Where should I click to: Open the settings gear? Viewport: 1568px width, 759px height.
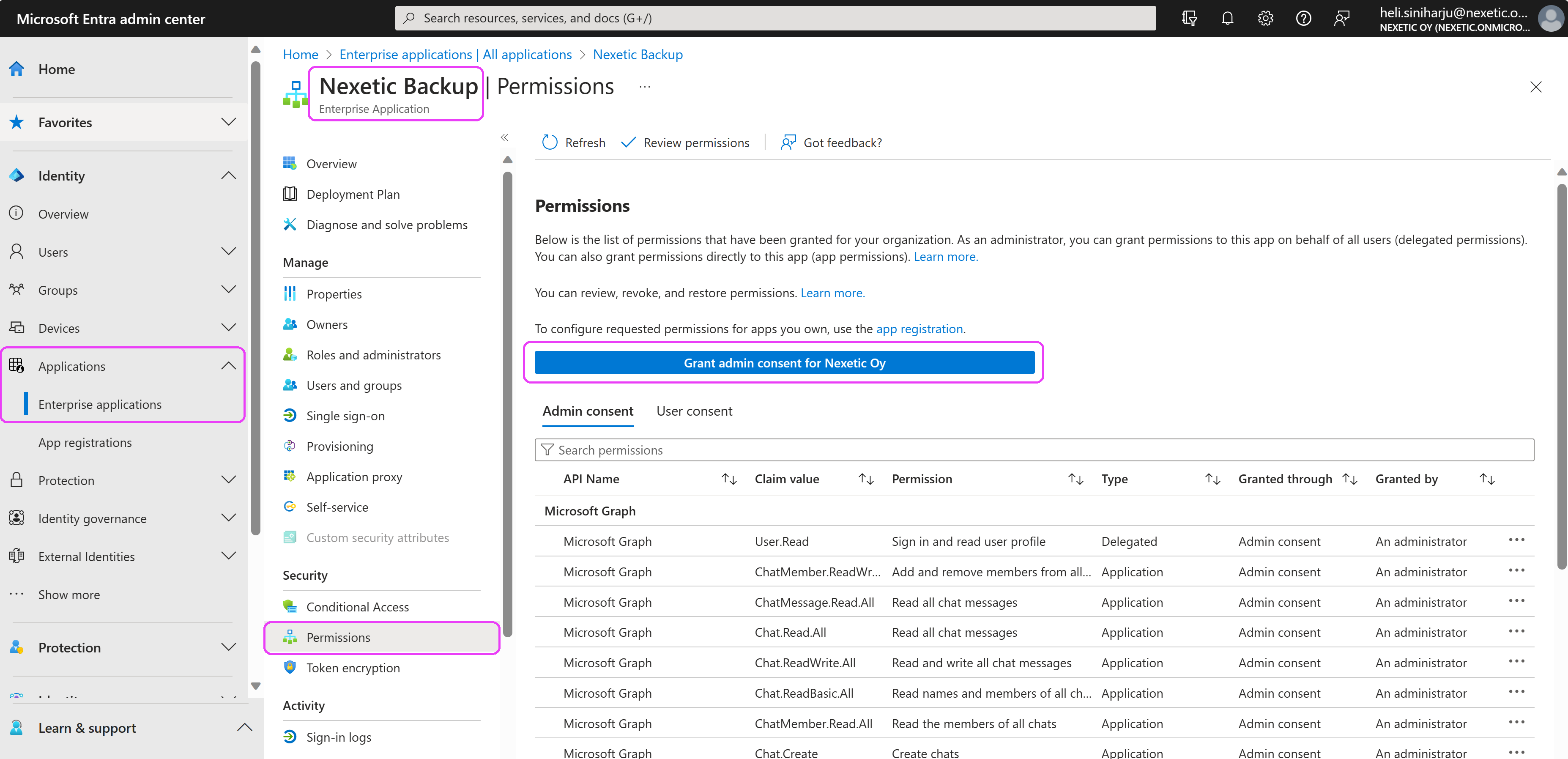point(1265,18)
